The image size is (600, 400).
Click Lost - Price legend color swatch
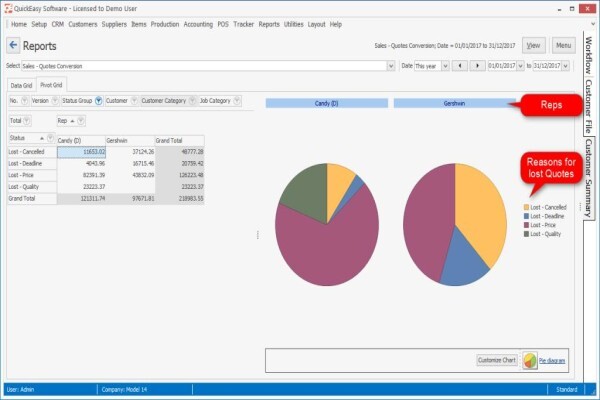click(x=526, y=225)
